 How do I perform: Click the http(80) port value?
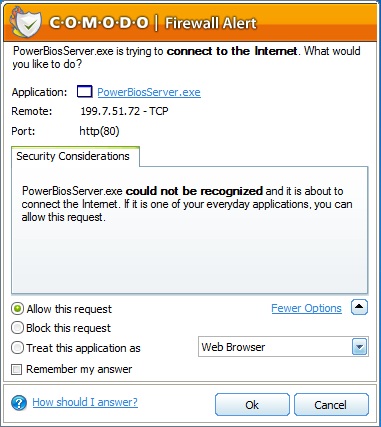(99, 131)
